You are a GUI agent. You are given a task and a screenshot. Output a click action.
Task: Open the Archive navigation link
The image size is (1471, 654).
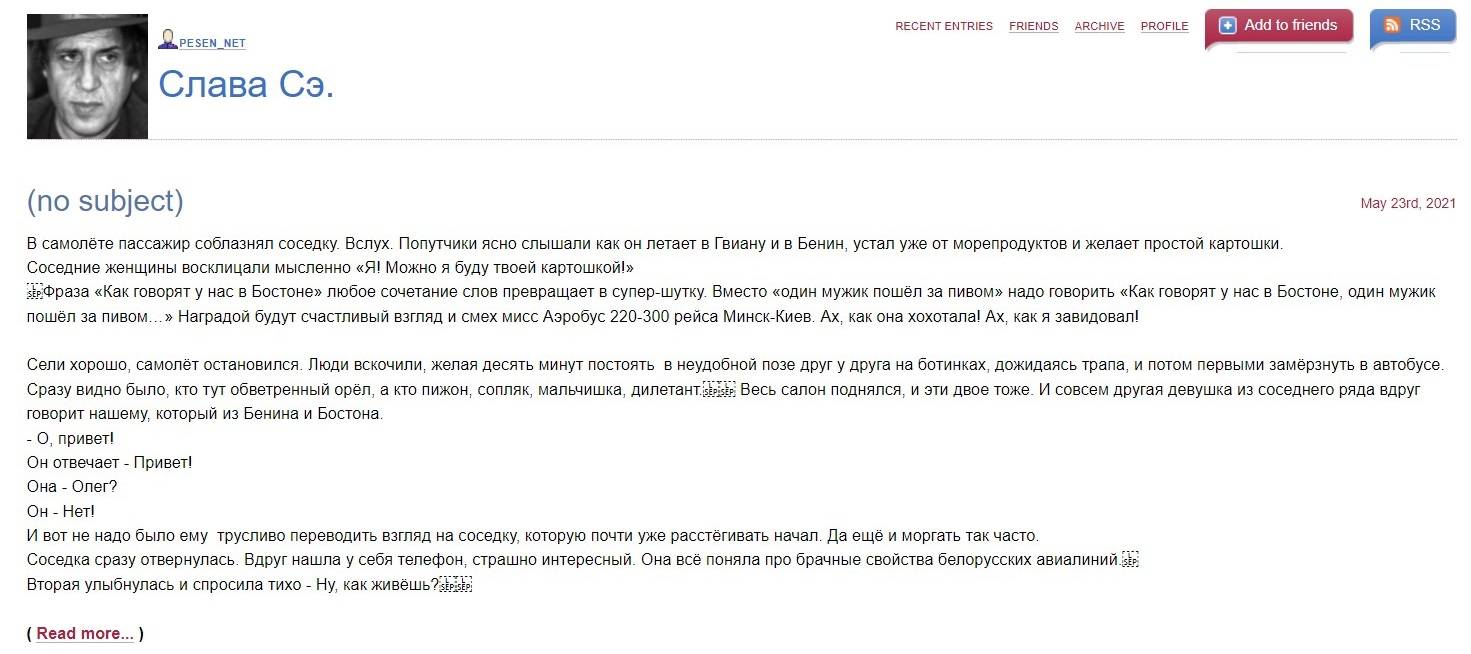tap(1099, 27)
